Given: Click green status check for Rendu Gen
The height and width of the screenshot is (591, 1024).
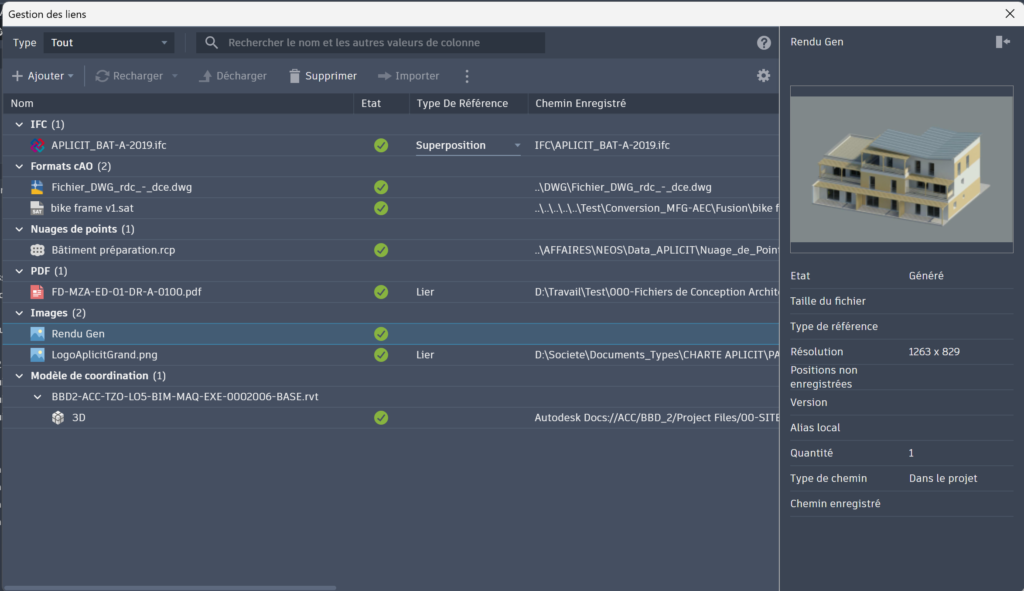Looking at the screenshot, I should click(381, 334).
